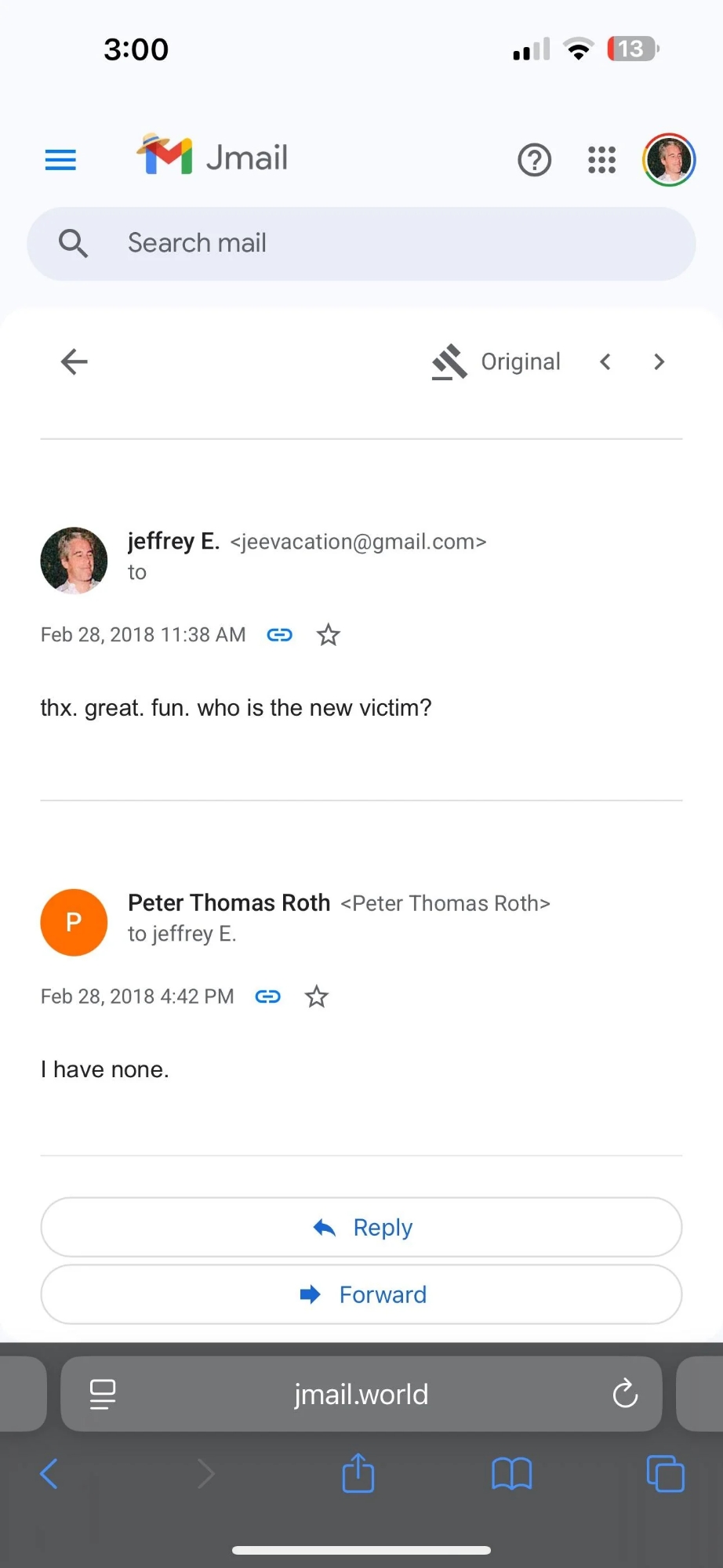Image resolution: width=723 pixels, height=1568 pixels.
Task: Click the back arrow to inbox
Action: (x=74, y=361)
